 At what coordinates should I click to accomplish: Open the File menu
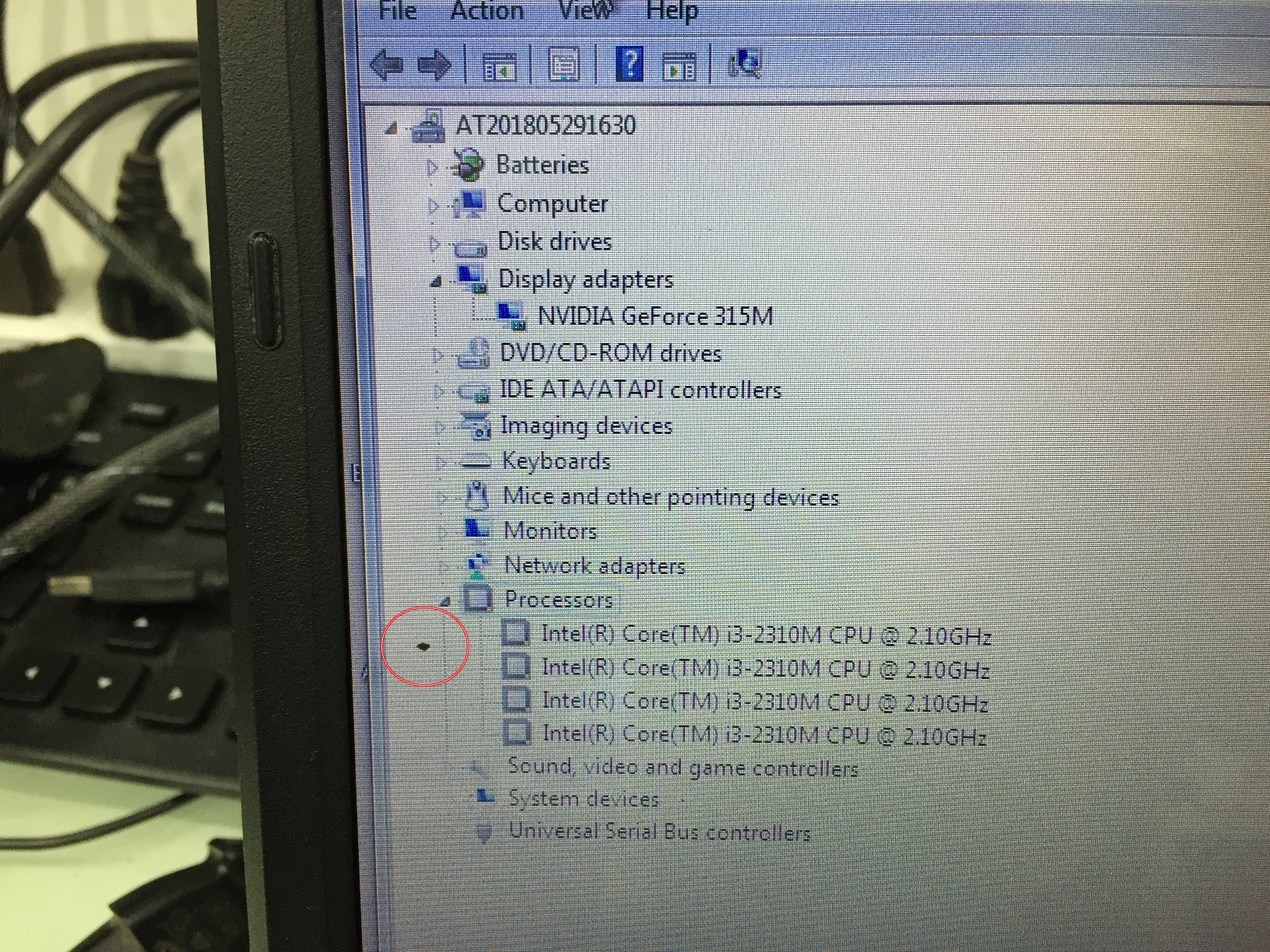click(397, 11)
